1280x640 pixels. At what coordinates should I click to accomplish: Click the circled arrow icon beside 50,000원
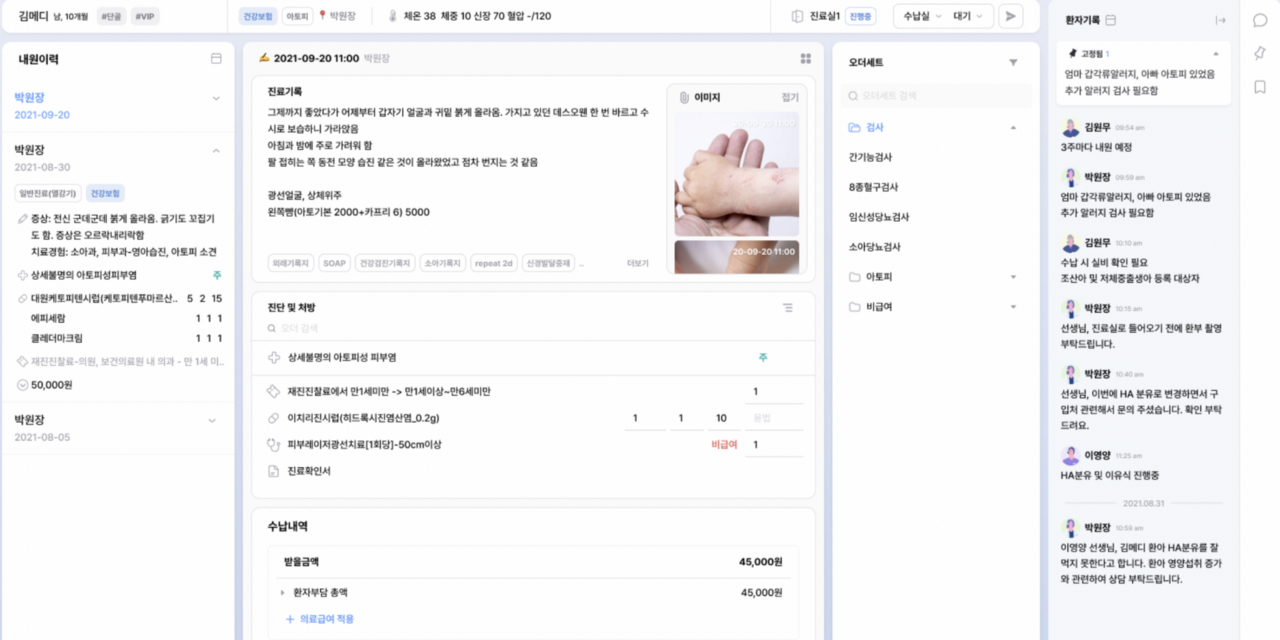[x=22, y=385]
